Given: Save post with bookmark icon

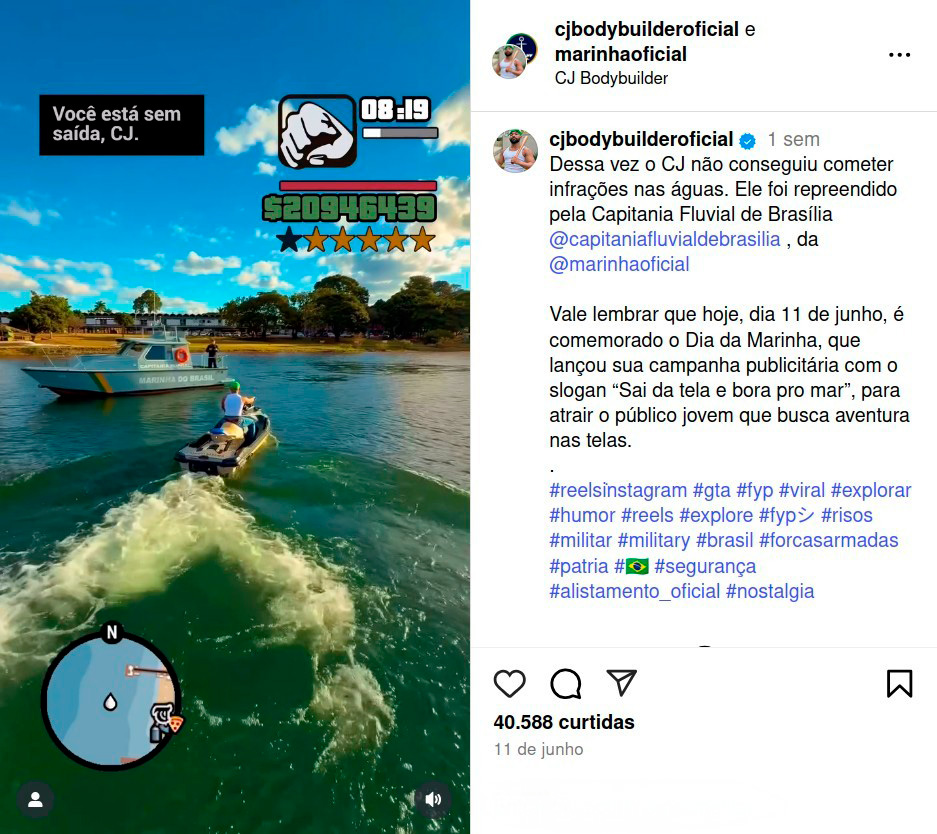Looking at the screenshot, I should pyautogui.click(x=899, y=683).
